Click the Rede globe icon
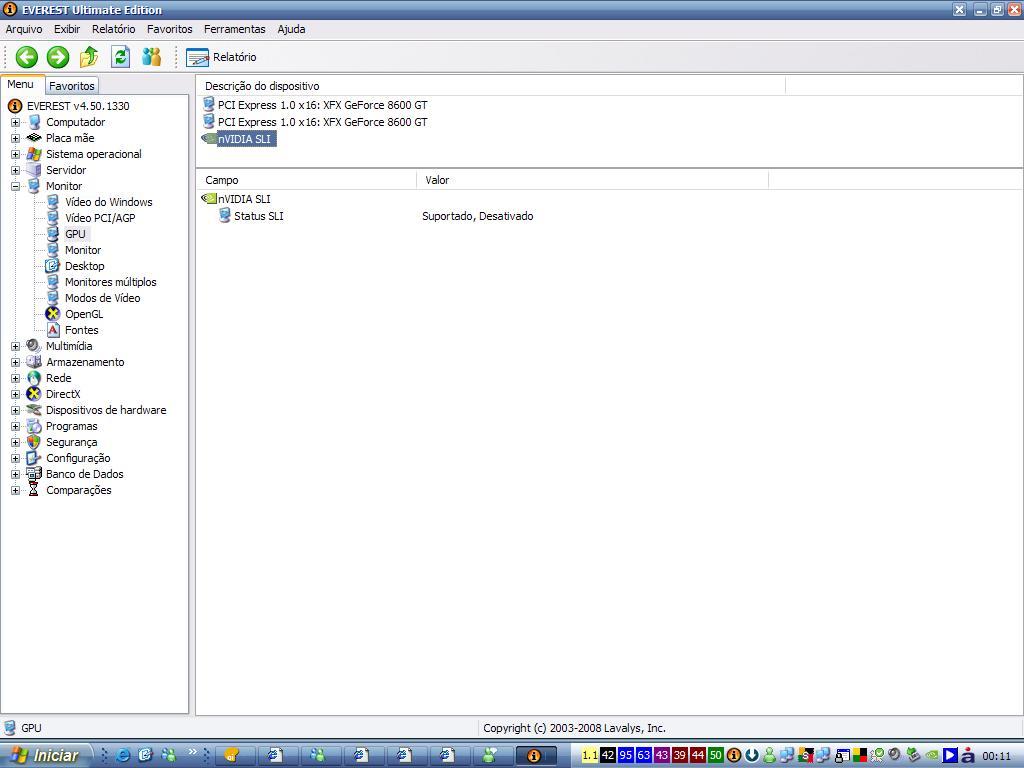 click(34, 378)
